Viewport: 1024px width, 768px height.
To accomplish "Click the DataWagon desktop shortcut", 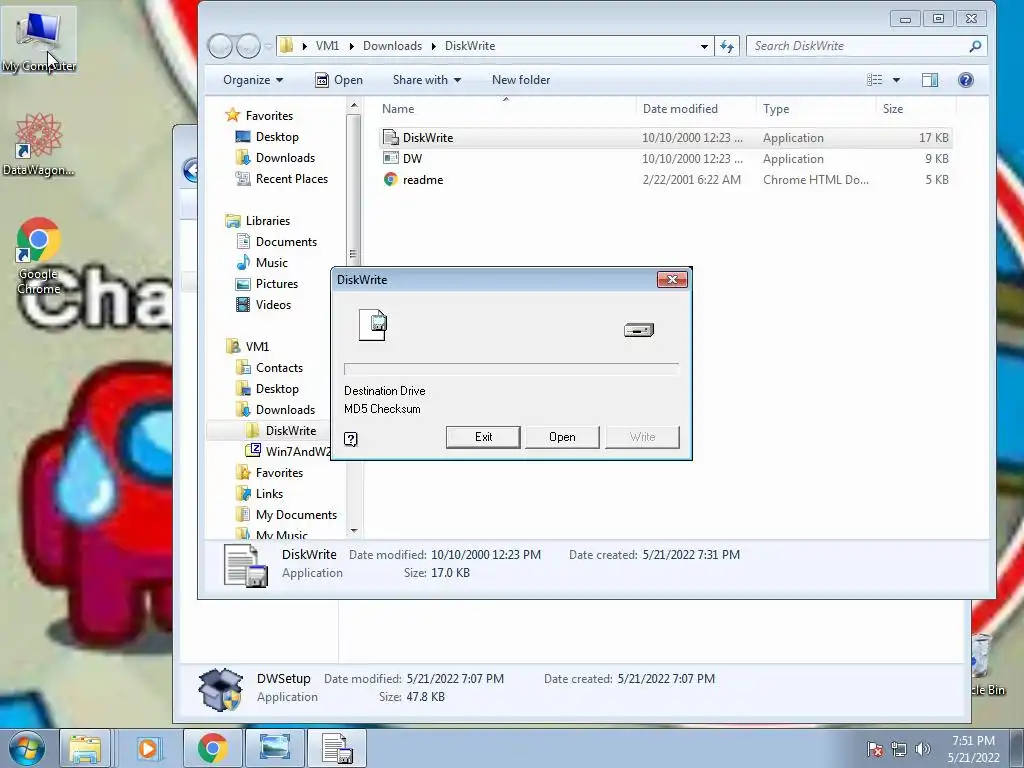I will click(39, 144).
